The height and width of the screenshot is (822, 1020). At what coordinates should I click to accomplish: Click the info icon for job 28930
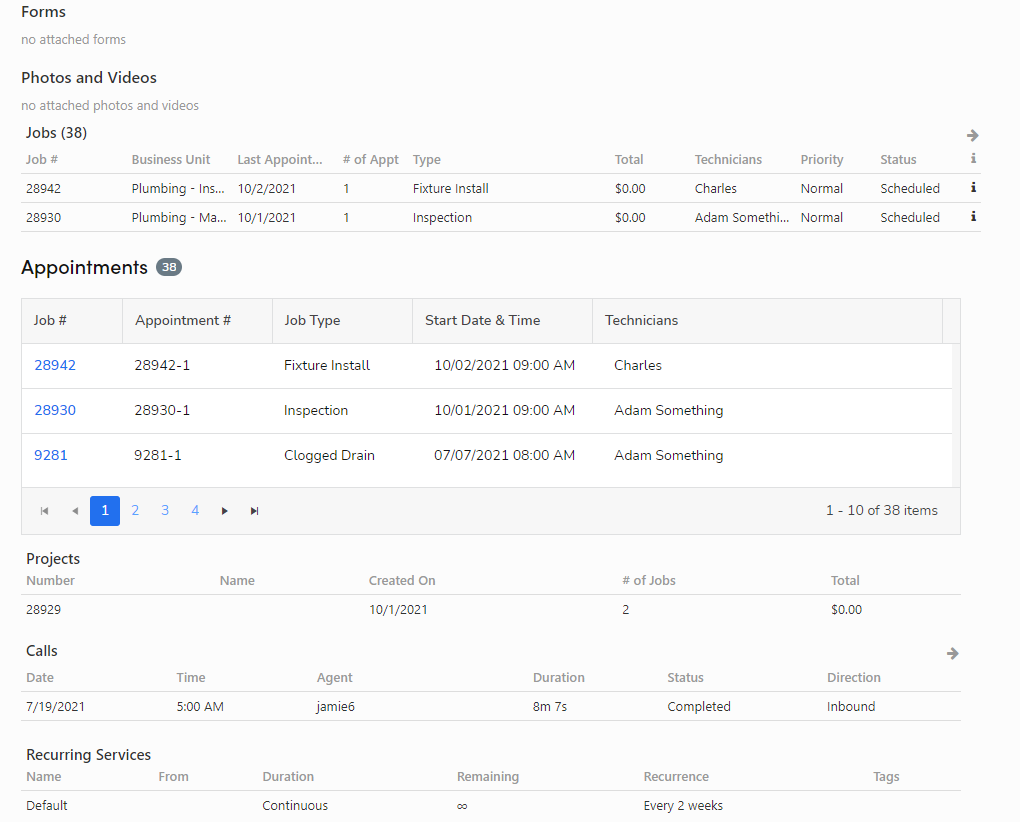971,217
